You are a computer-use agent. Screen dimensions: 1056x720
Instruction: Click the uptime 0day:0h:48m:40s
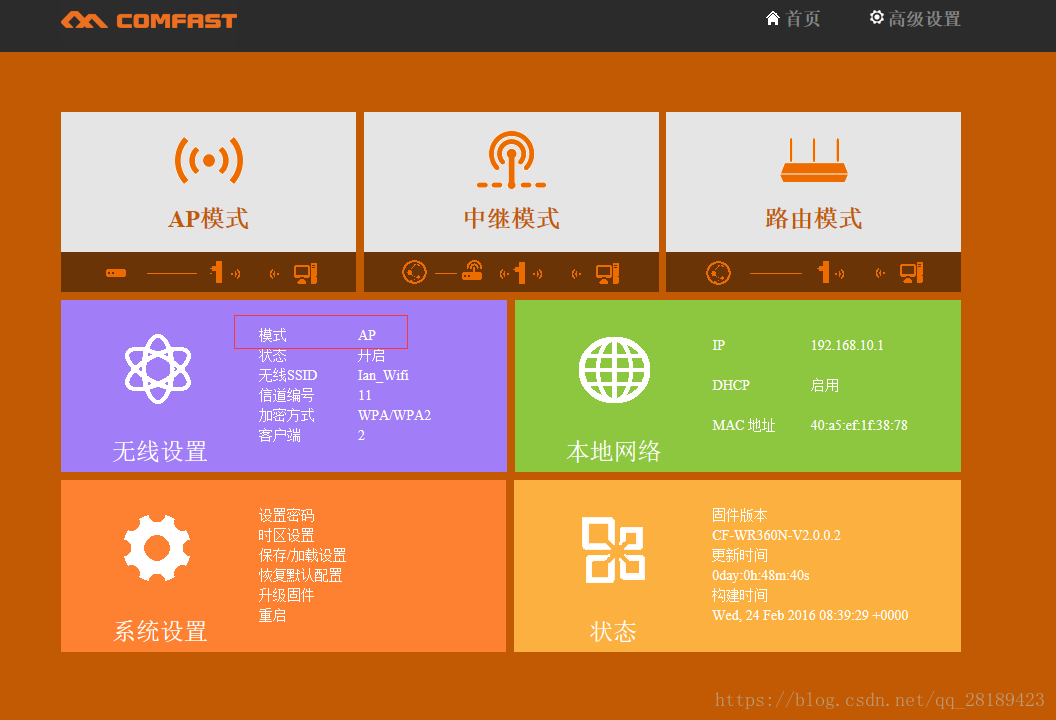tap(760, 575)
